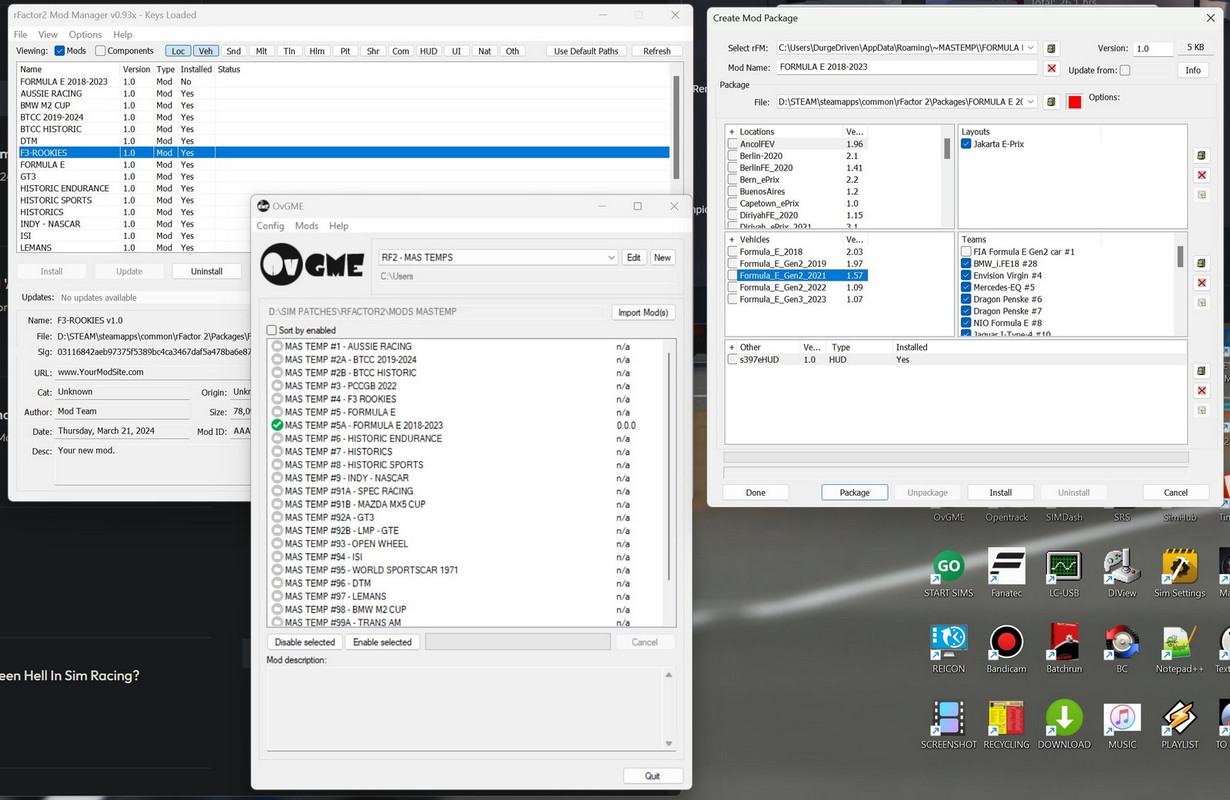Uncheck the Mercedes-EQ #5 team

pyautogui.click(x=966, y=288)
